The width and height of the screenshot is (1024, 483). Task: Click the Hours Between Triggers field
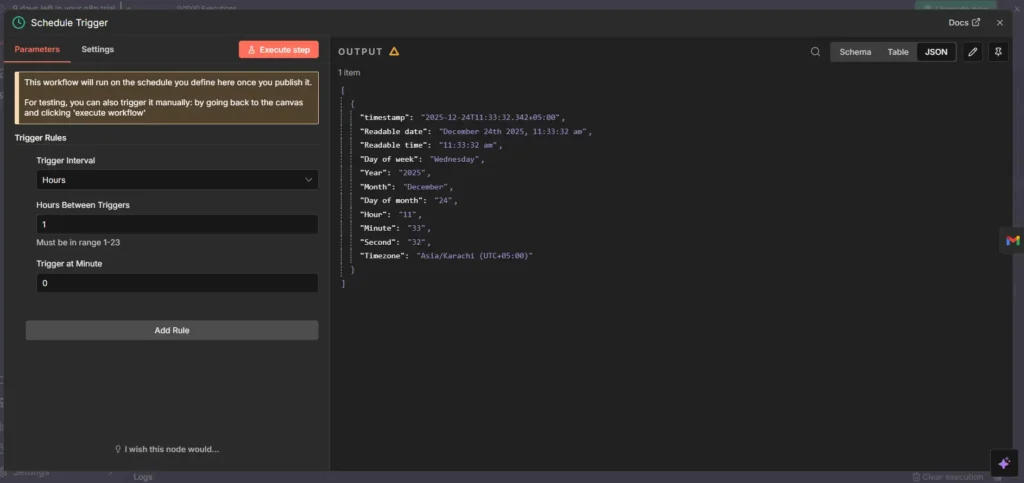click(x=177, y=225)
